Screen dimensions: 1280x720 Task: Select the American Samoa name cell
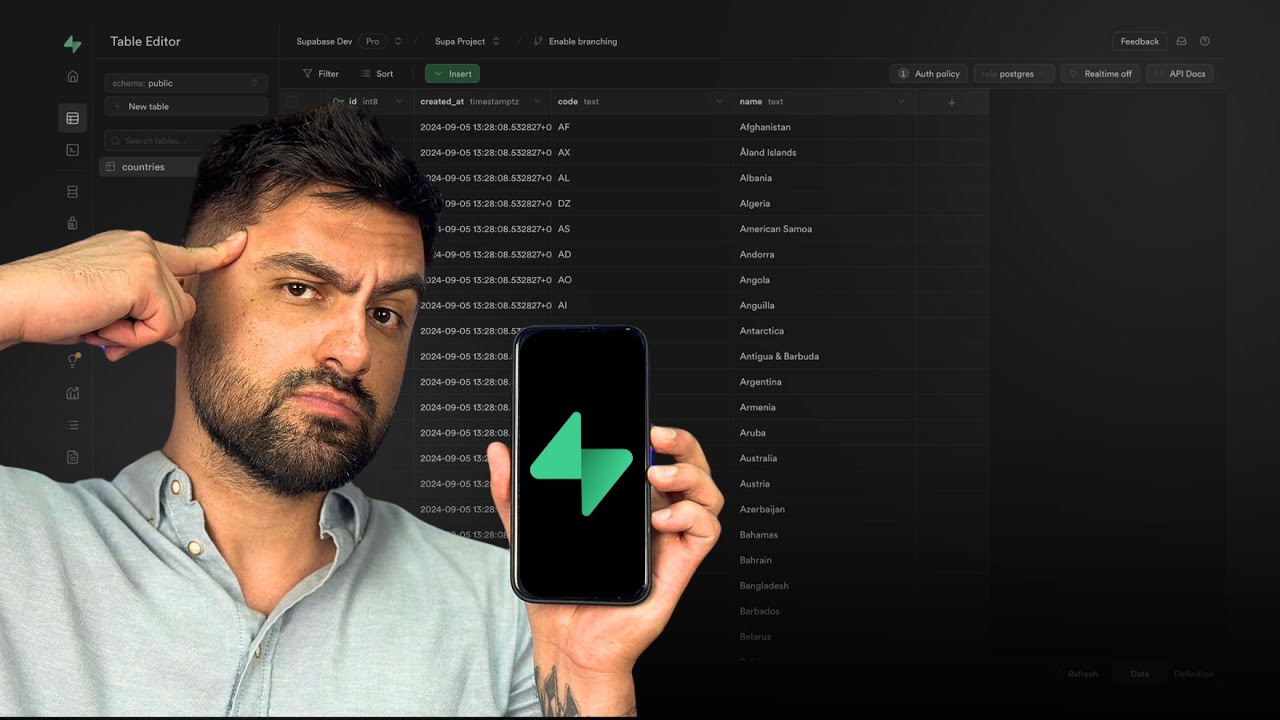(x=824, y=229)
